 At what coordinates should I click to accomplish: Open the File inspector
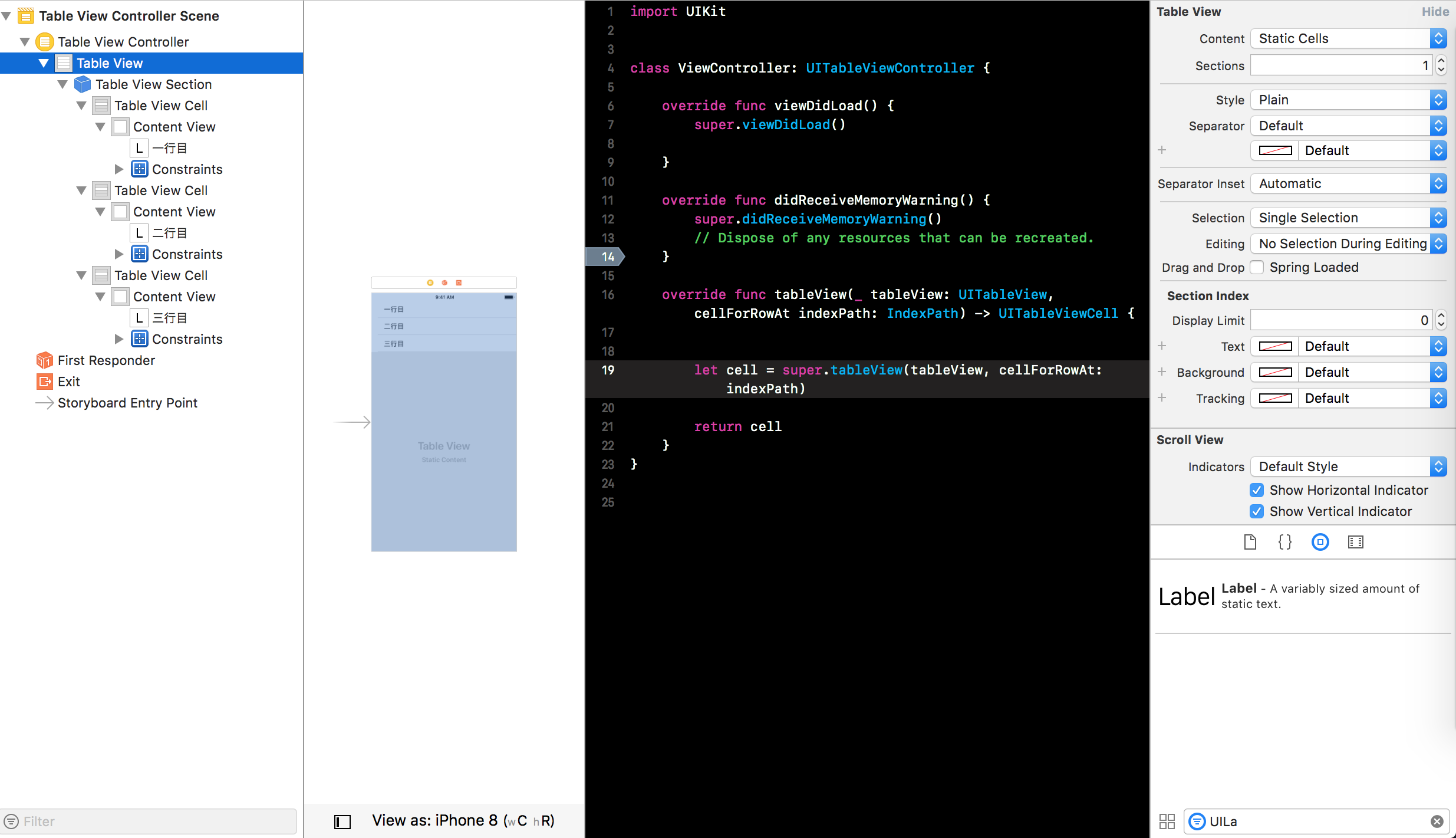[1250, 542]
